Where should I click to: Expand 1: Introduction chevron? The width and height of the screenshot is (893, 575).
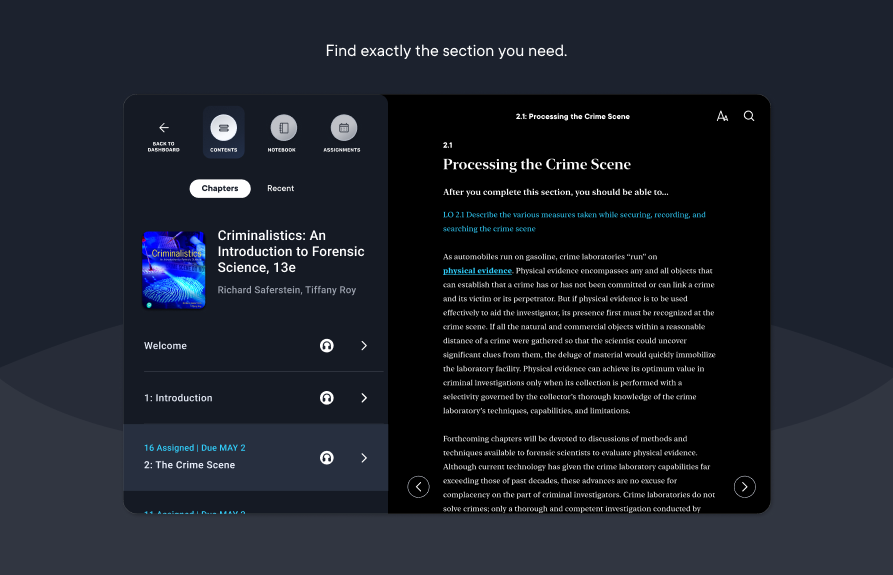point(364,398)
